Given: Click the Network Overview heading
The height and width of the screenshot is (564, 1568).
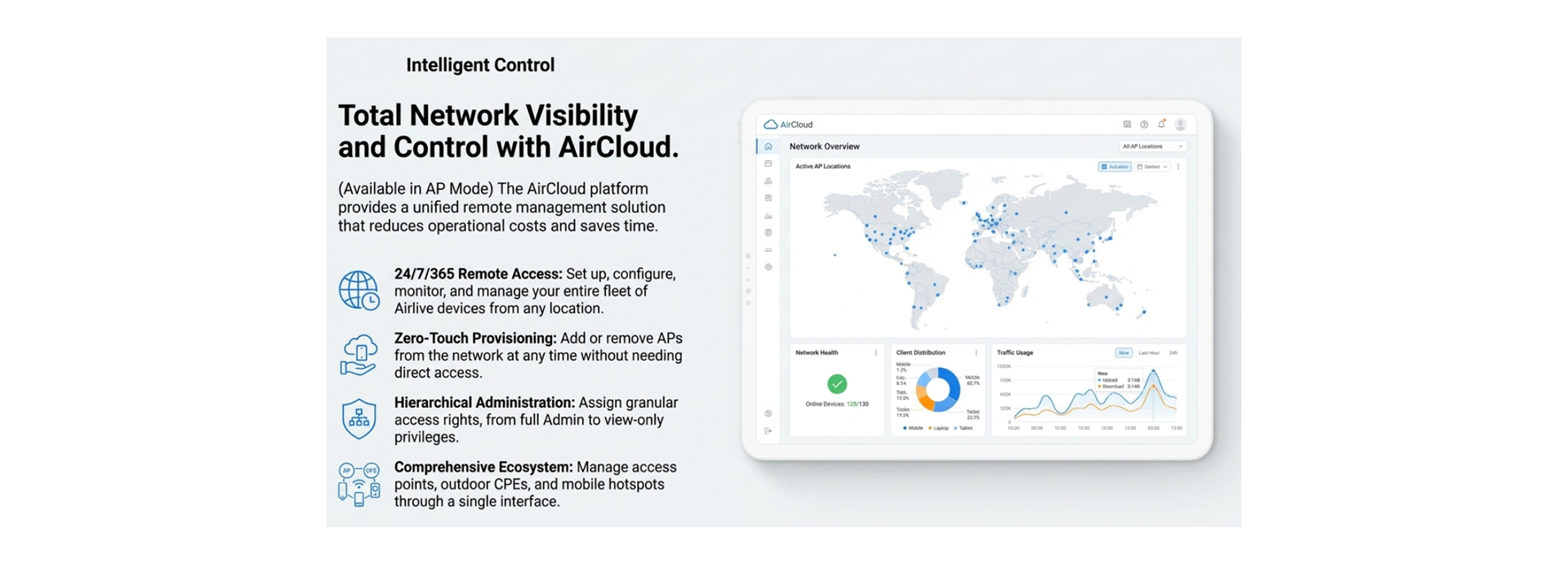Looking at the screenshot, I should coord(824,146).
